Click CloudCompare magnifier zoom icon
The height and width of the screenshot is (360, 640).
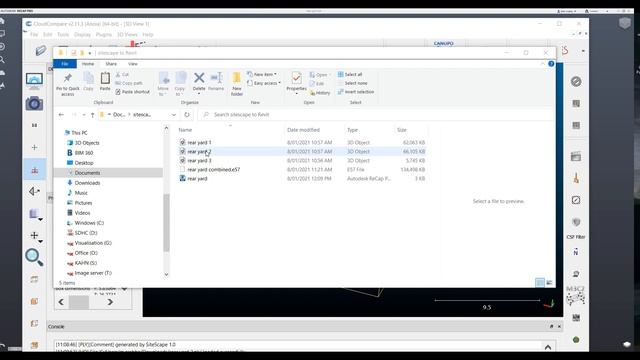click(34, 257)
